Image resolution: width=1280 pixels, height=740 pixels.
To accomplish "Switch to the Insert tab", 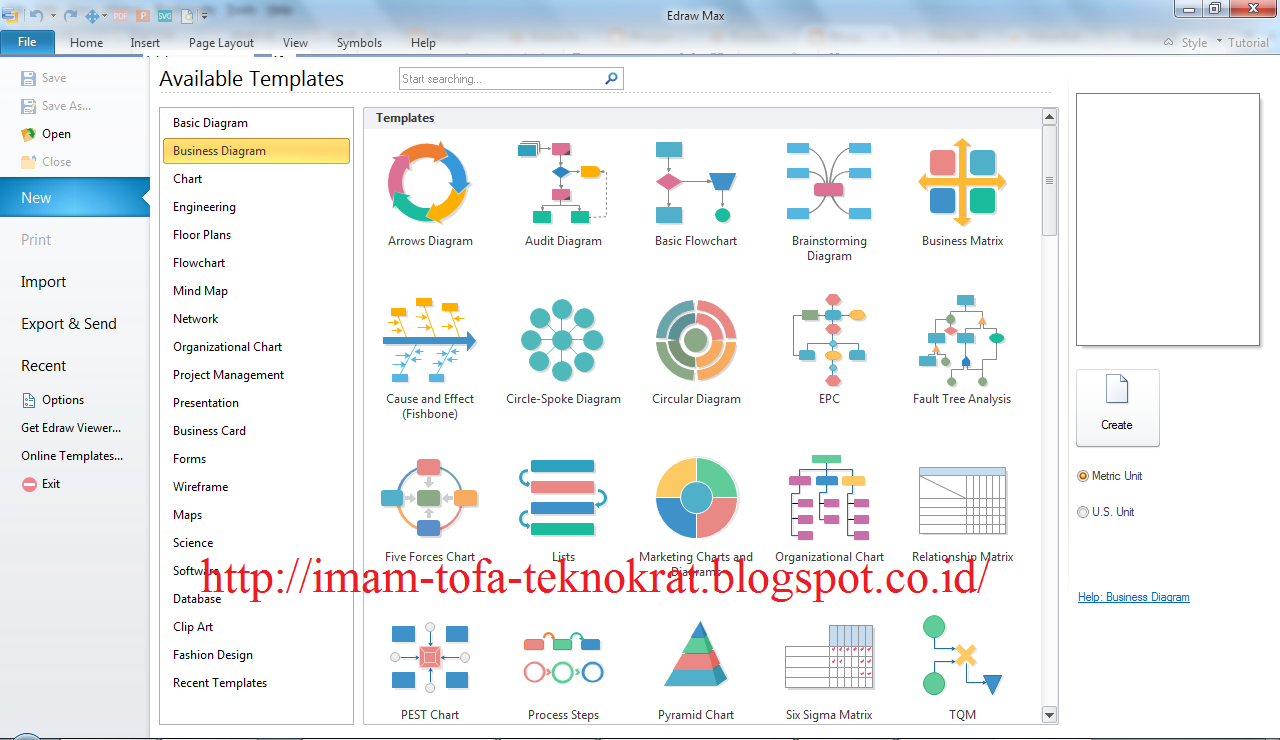I will 145,43.
